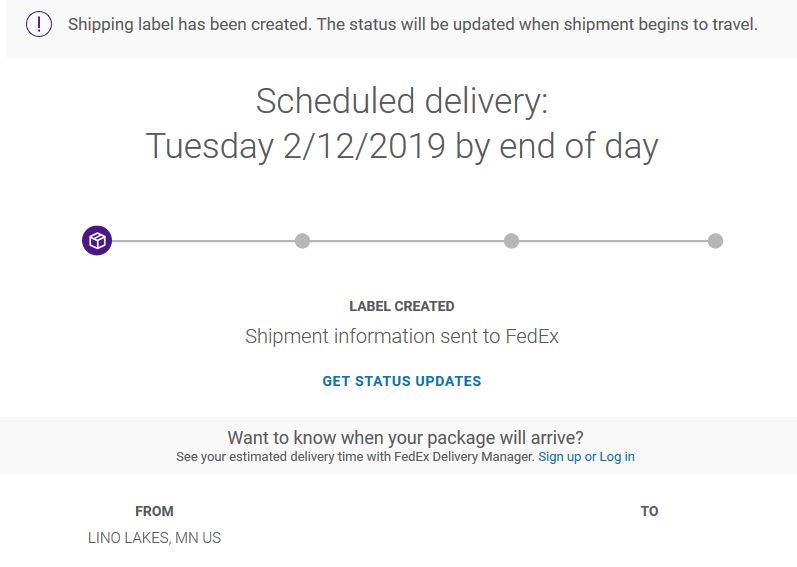Screen dimensions: 797x567
Task: Click the exclamation alert icon
Action: tap(38, 24)
